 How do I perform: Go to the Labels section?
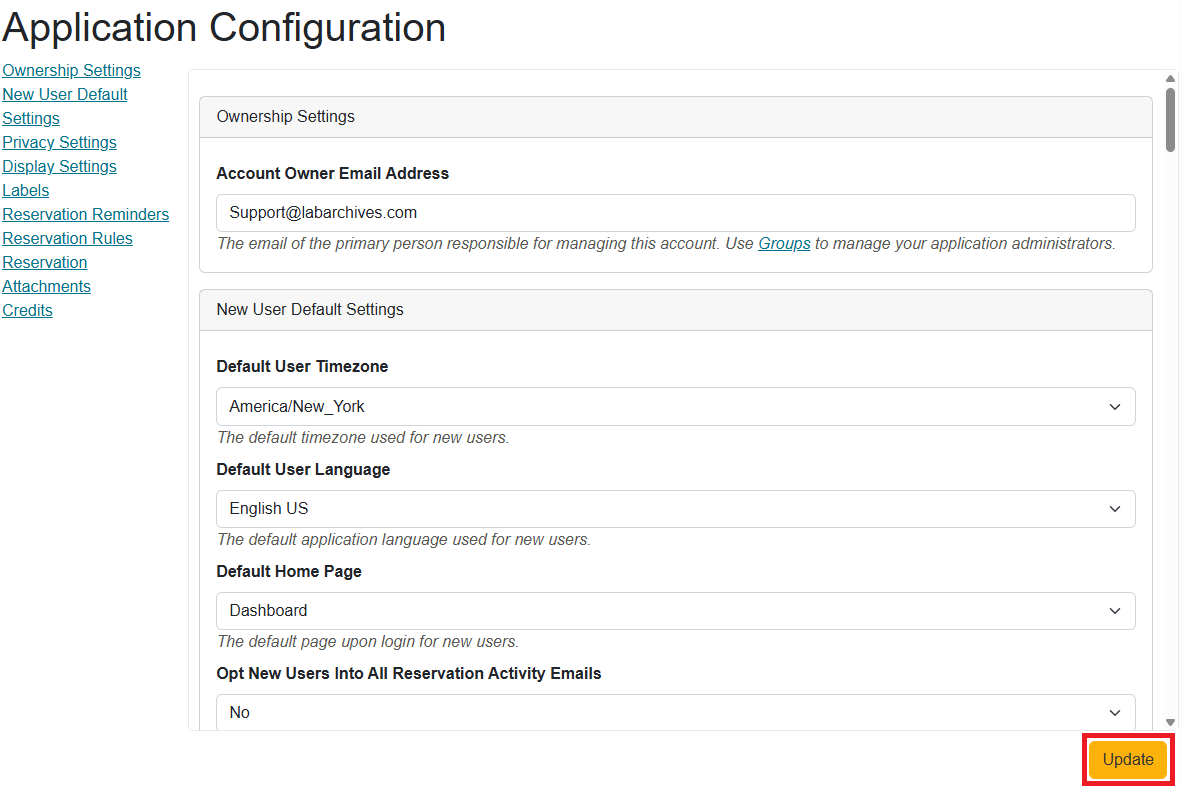(25, 190)
